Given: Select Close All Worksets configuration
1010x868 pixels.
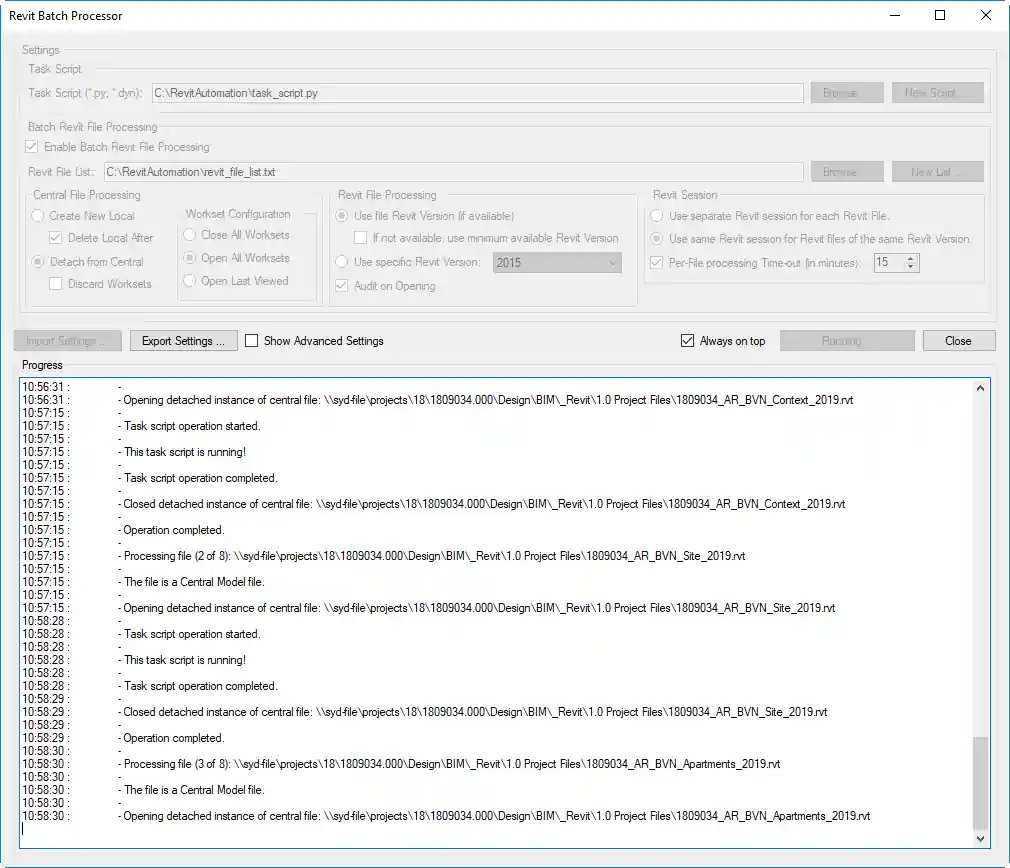Looking at the screenshot, I should (x=189, y=235).
